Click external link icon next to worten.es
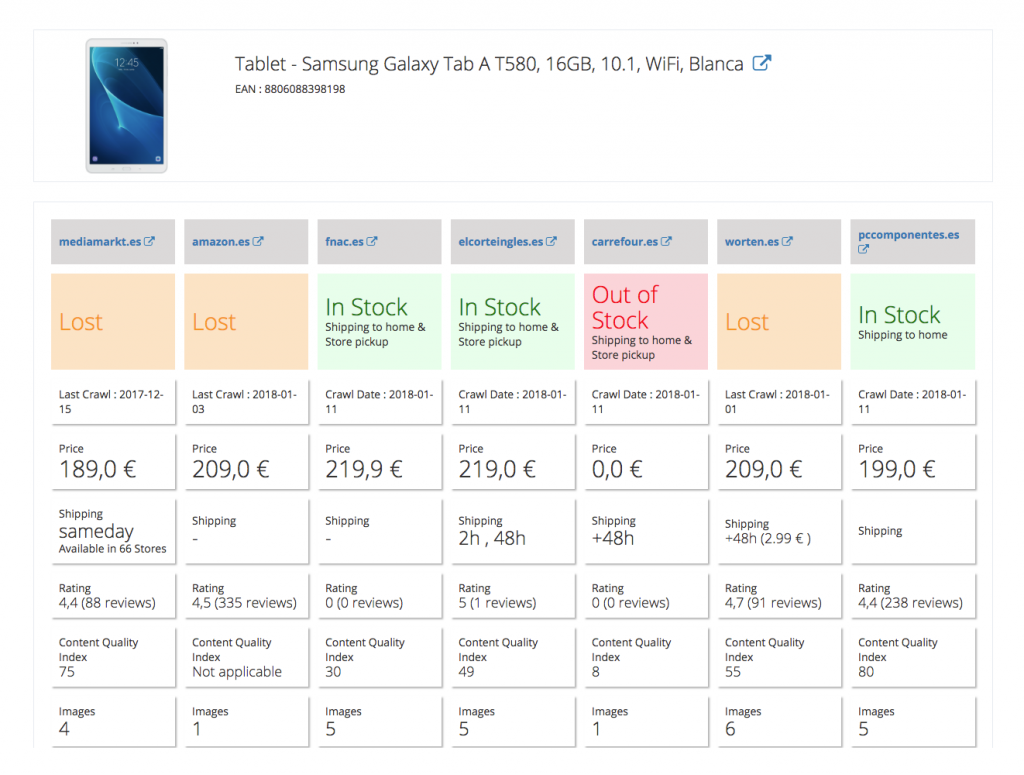The image size is (1024, 775). coord(788,241)
